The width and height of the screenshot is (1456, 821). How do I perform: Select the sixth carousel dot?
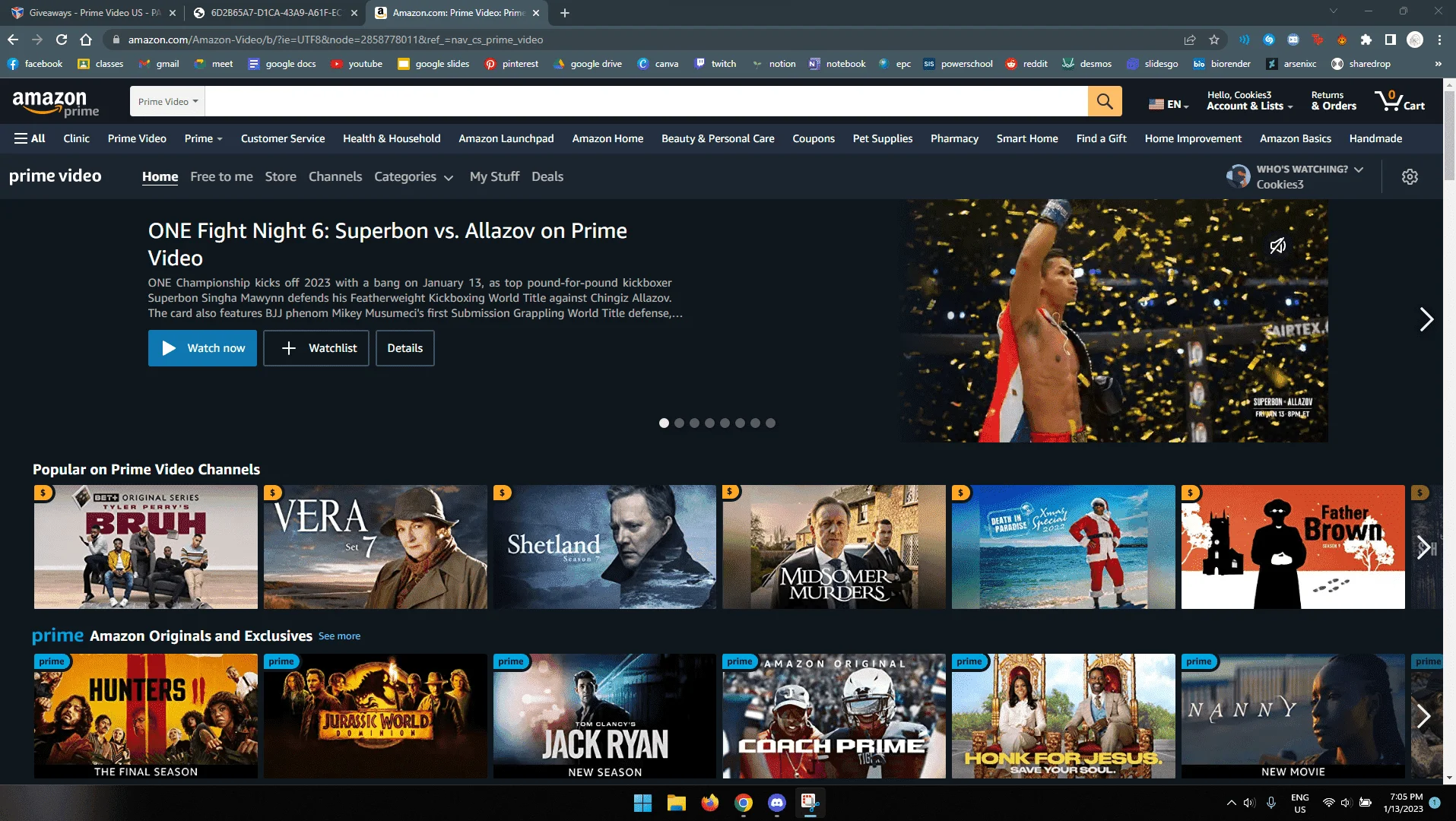740,423
